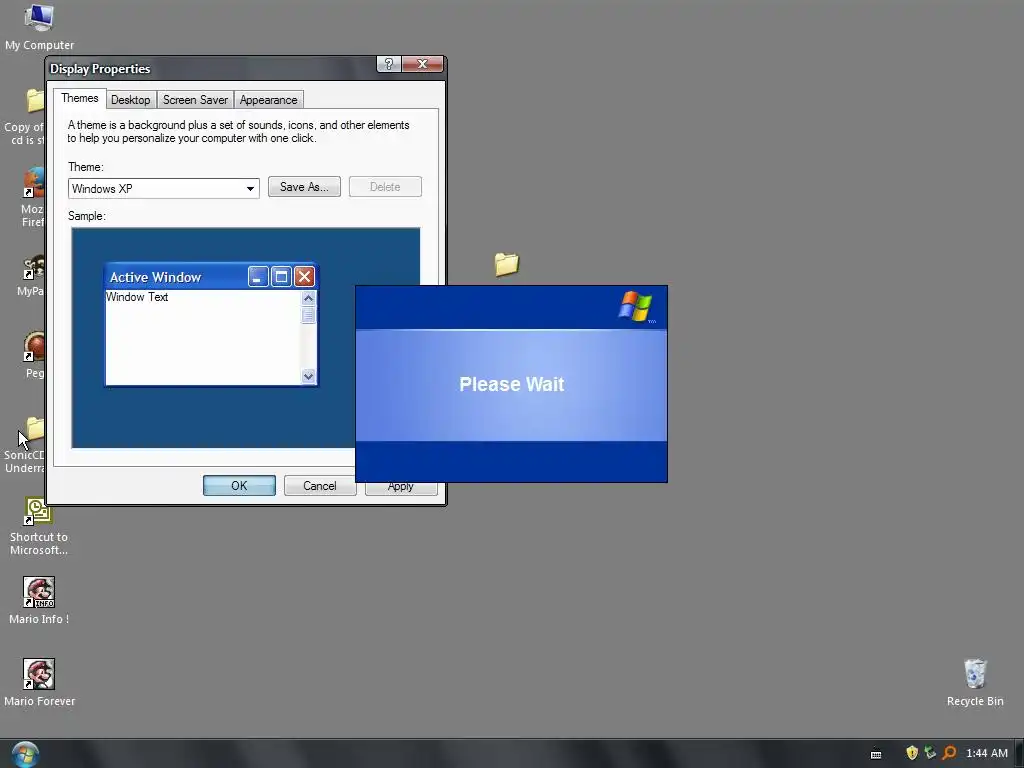The width and height of the screenshot is (1024, 768).
Task: Click the sample Active Window minimize button
Action: (x=258, y=277)
